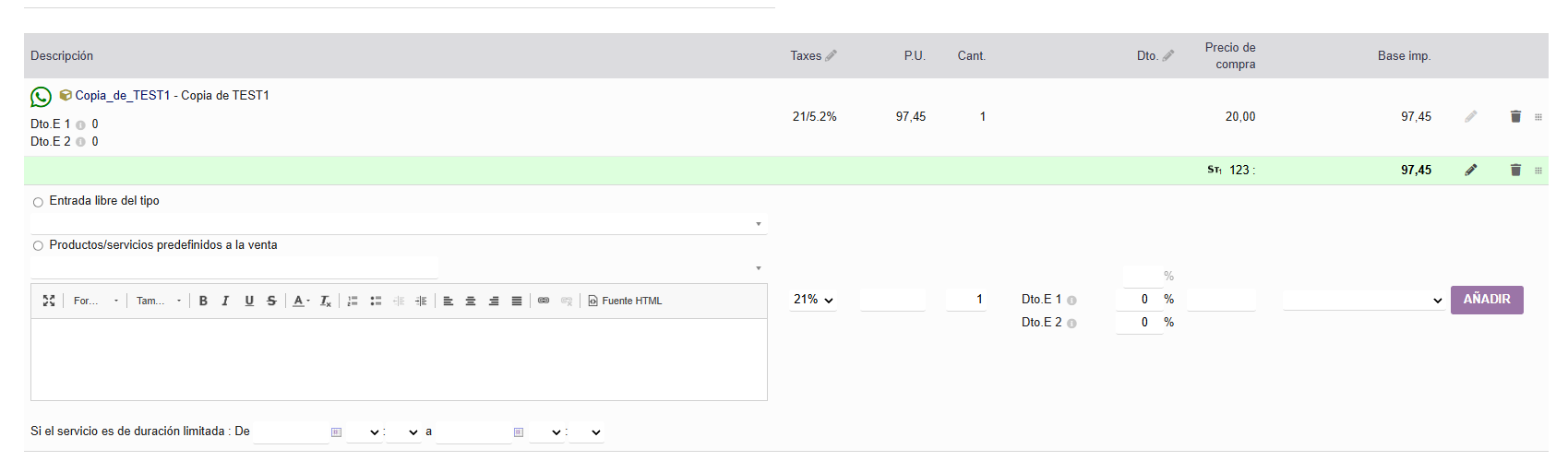Edit the subtotal 123 line
Screen dimensions: 1568x461
click(1471, 170)
